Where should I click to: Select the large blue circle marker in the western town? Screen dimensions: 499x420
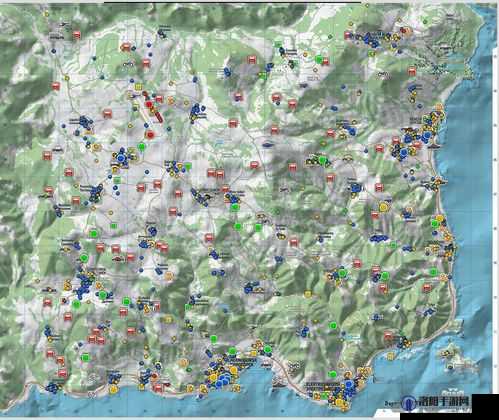pyautogui.click(x=122, y=158)
